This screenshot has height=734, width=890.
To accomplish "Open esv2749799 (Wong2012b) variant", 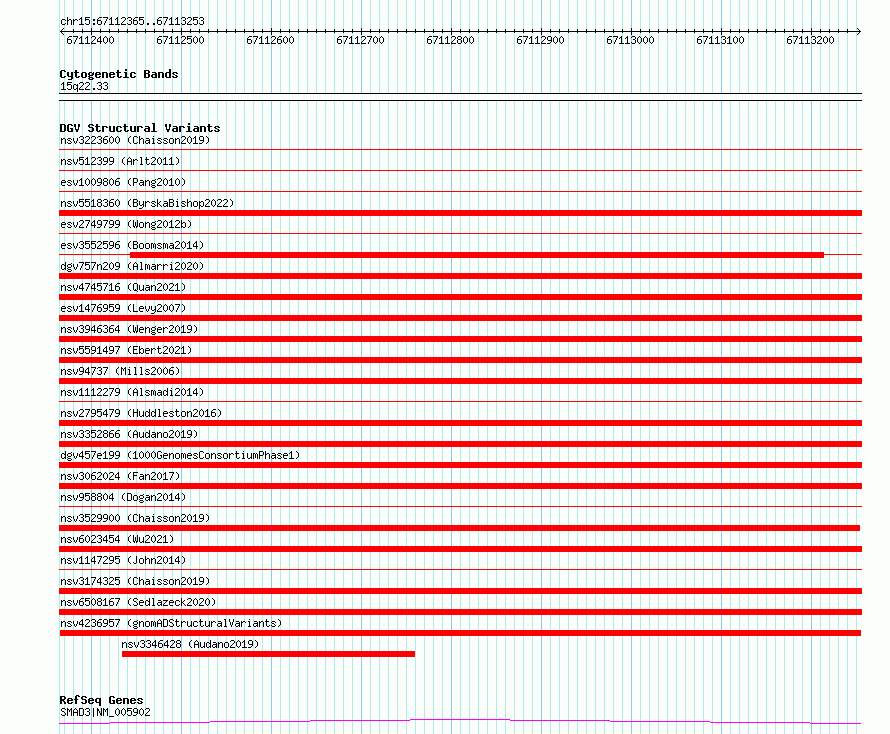I will (126, 224).
